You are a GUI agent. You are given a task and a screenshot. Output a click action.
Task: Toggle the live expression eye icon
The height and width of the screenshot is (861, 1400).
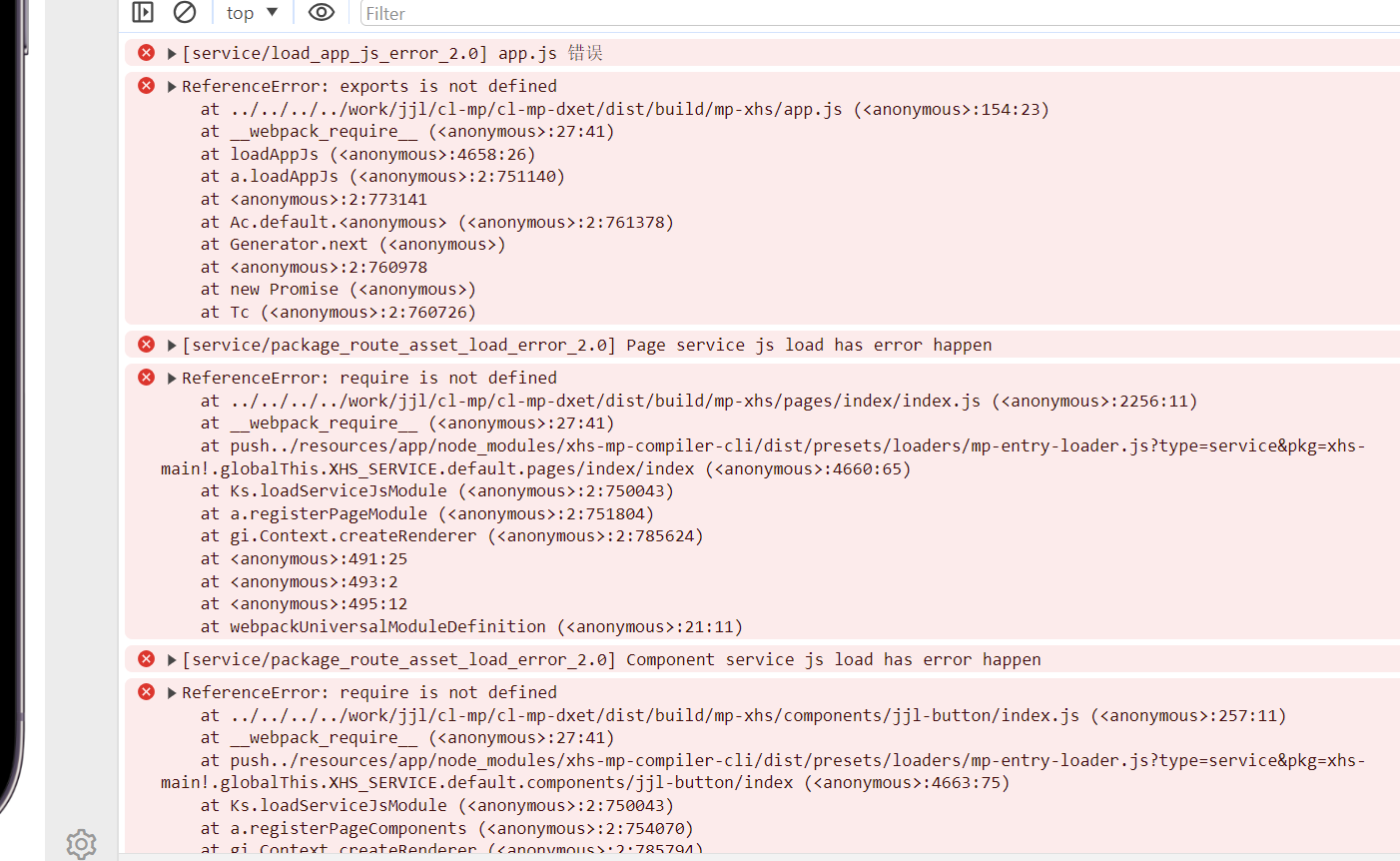click(321, 12)
